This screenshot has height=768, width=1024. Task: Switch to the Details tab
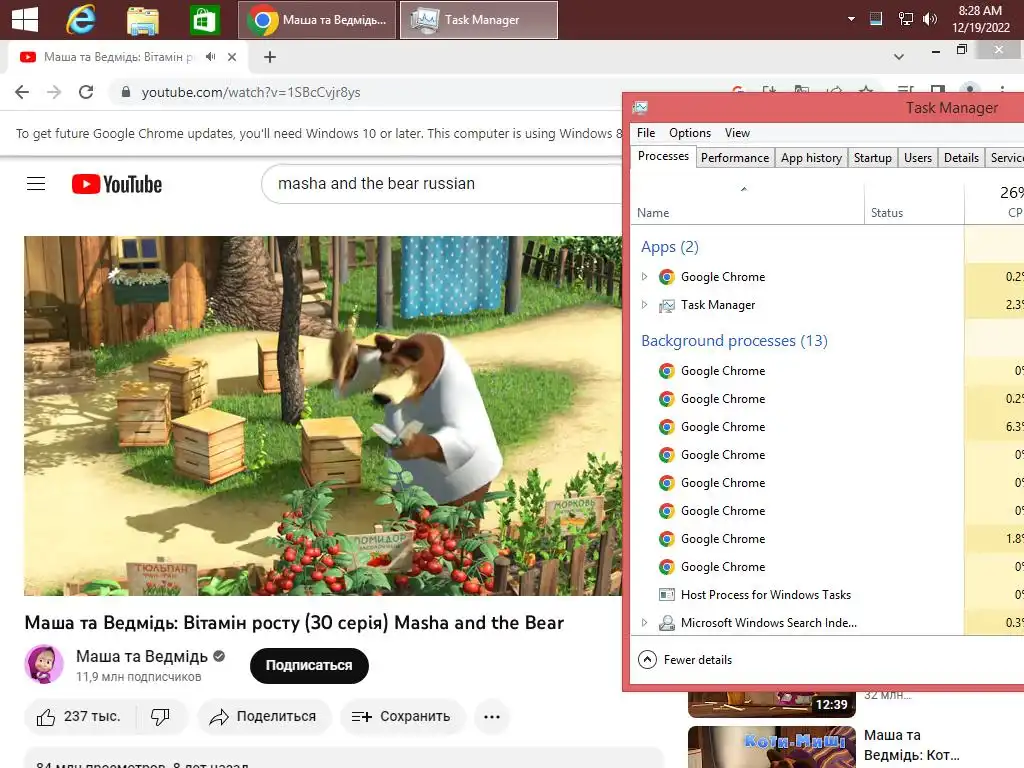[x=961, y=158]
